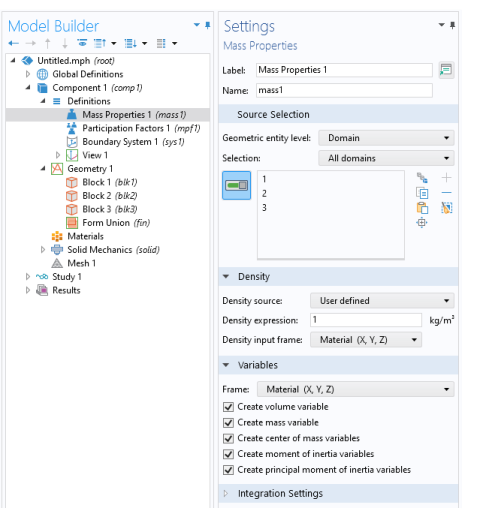
Task: Click the Clear Selection icon
Action: tap(446, 208)
